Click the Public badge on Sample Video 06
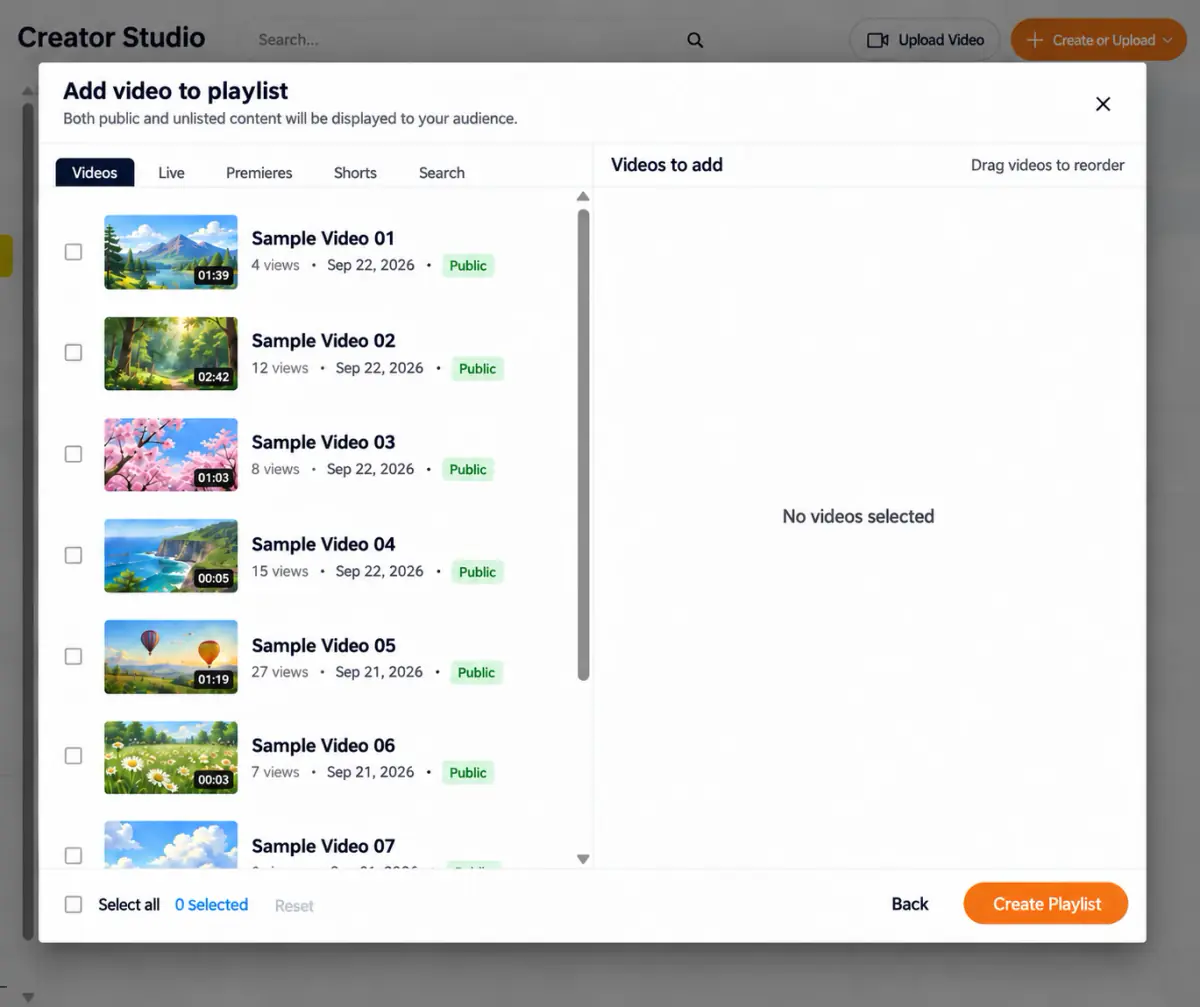 [x=468, y=773]
